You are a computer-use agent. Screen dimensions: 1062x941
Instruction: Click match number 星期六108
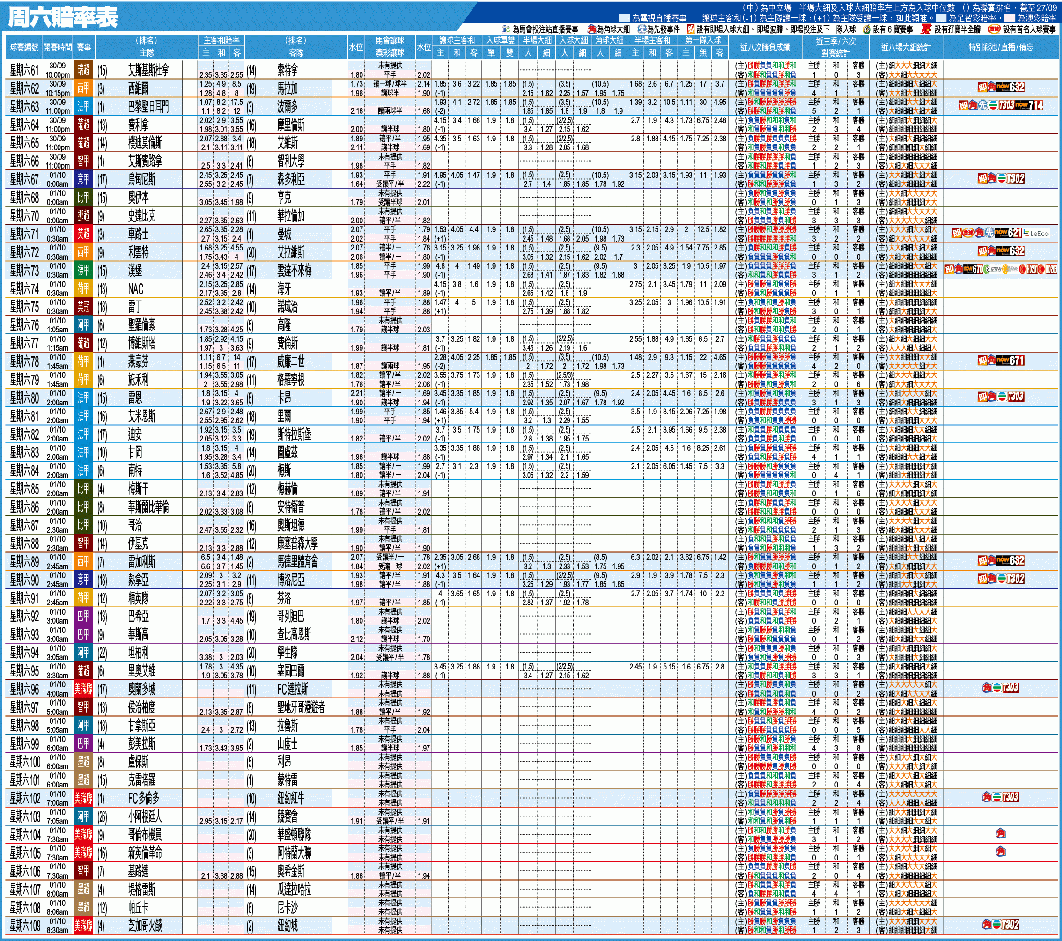(x=25, y=907)
